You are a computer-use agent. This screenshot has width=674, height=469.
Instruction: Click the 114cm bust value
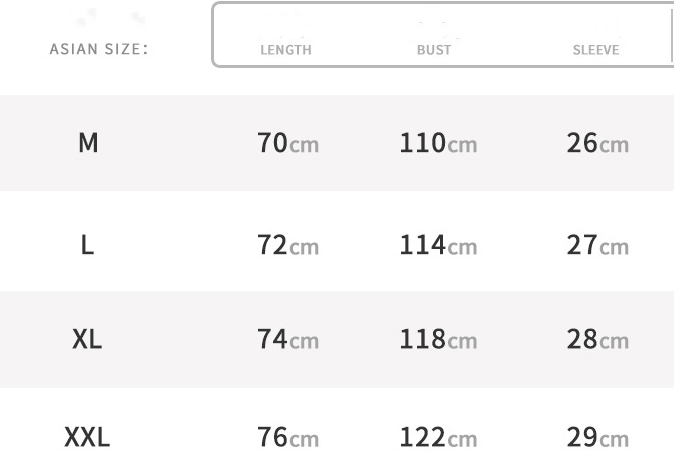pyautogui.click(x=438, y=245)
